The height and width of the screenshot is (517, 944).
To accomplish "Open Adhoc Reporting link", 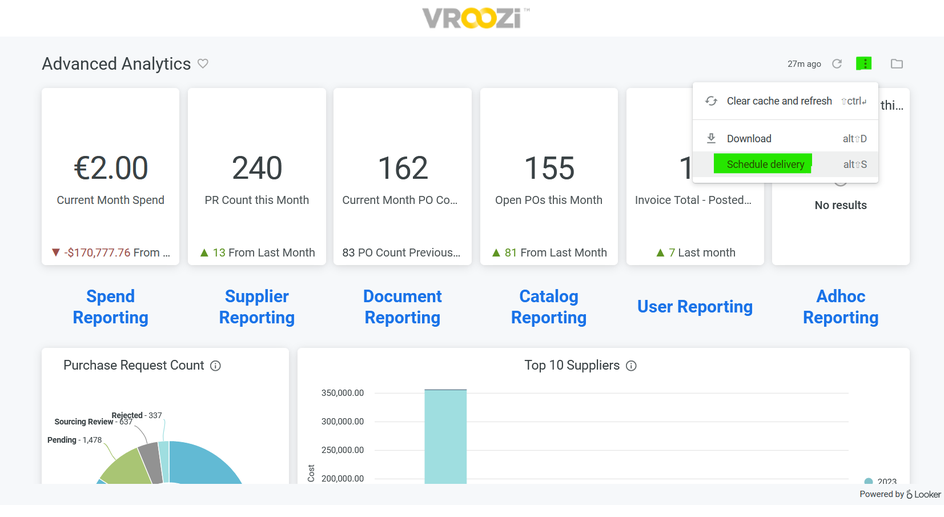I will (840, 307).
